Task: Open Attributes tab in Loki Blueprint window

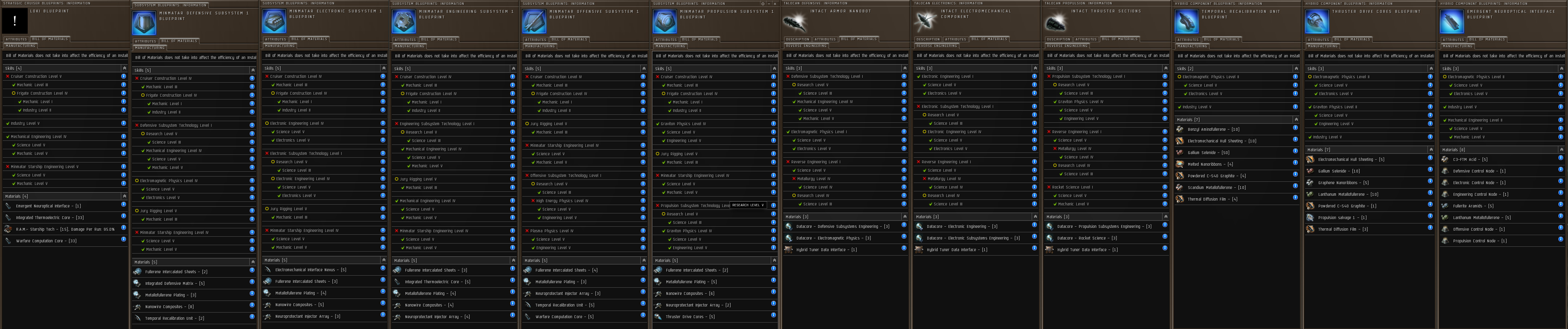Action: click(x=16, y=40)
